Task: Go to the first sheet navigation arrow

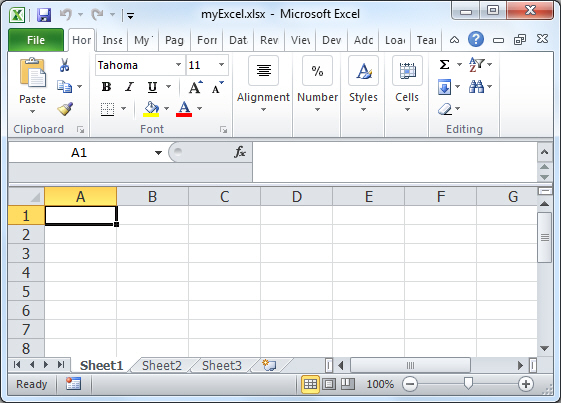Action: click(x=17, y=365)
